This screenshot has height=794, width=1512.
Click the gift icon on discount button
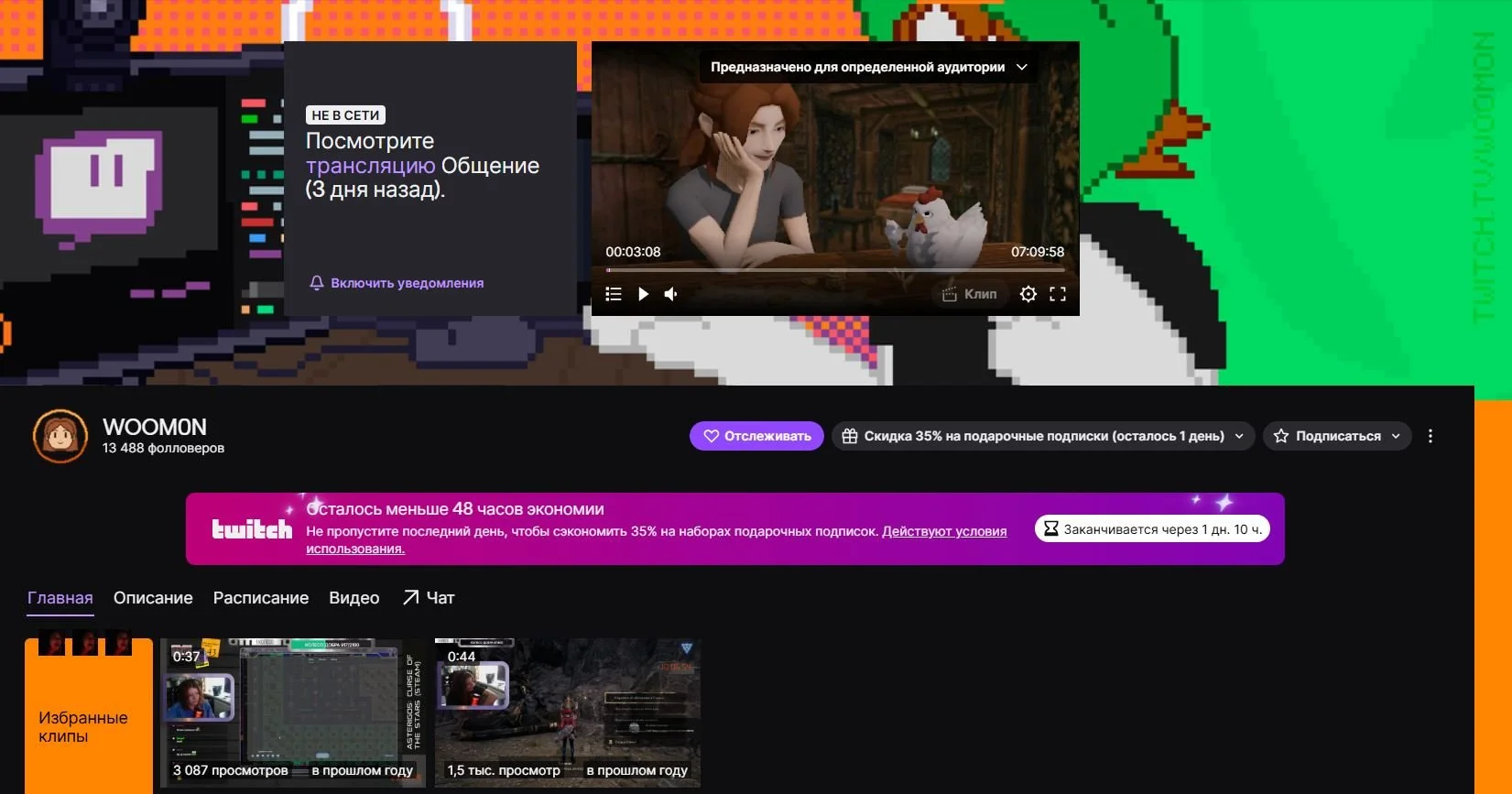pyautogui.click(x=850, y=436)
